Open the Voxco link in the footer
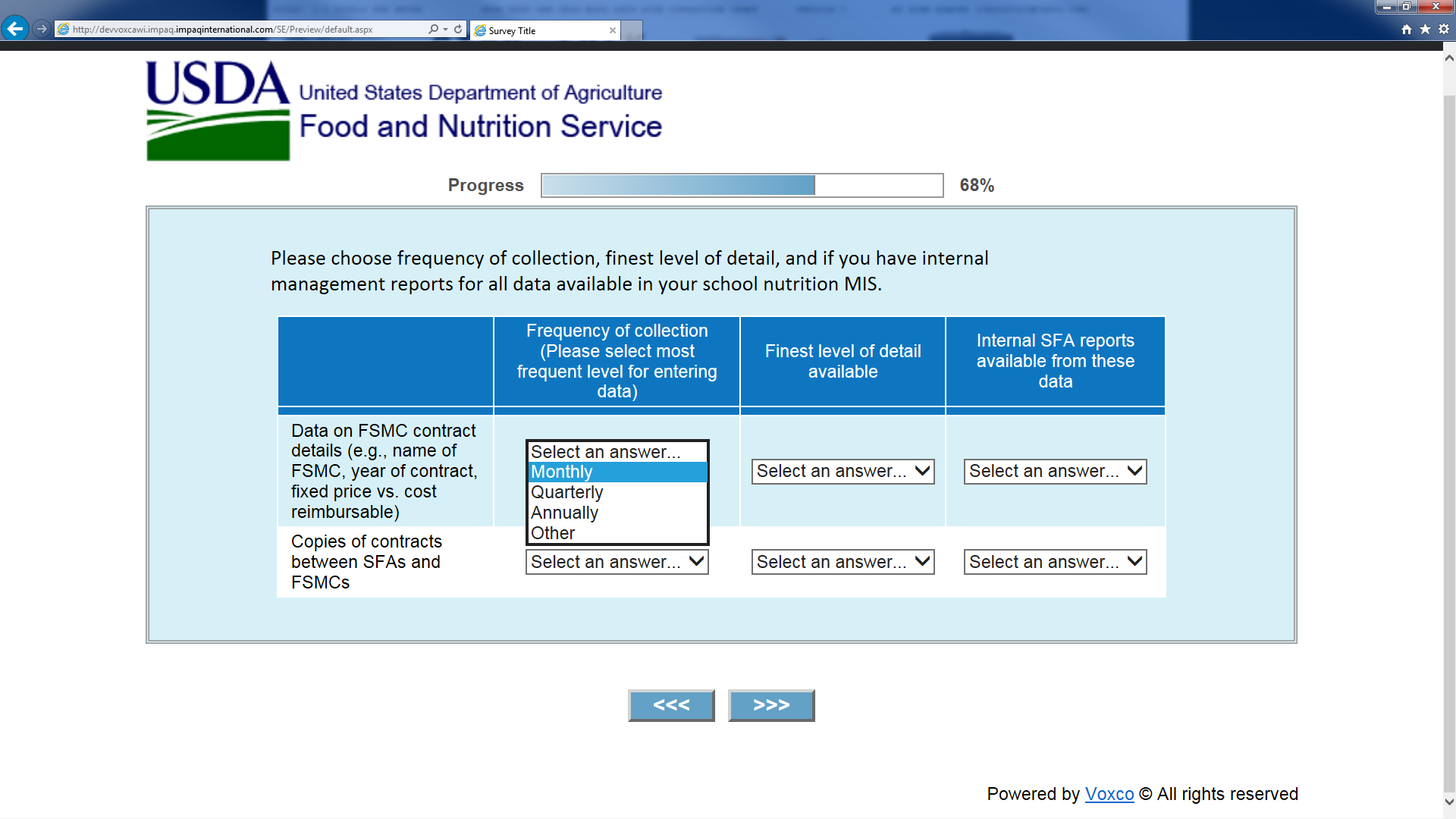Image resolution: width=1456 pixels, height=819 pixels. click(x=1109, y=794)
